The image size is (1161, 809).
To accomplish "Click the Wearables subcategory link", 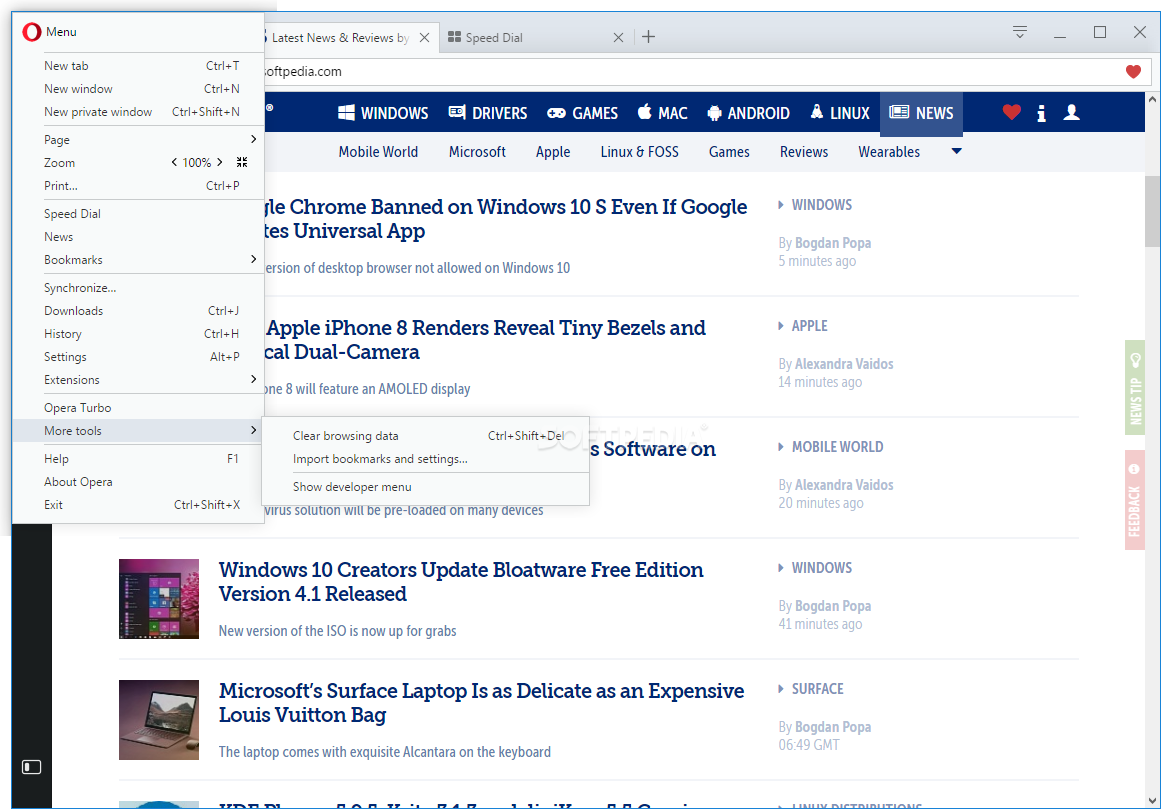I will point(889,152).
